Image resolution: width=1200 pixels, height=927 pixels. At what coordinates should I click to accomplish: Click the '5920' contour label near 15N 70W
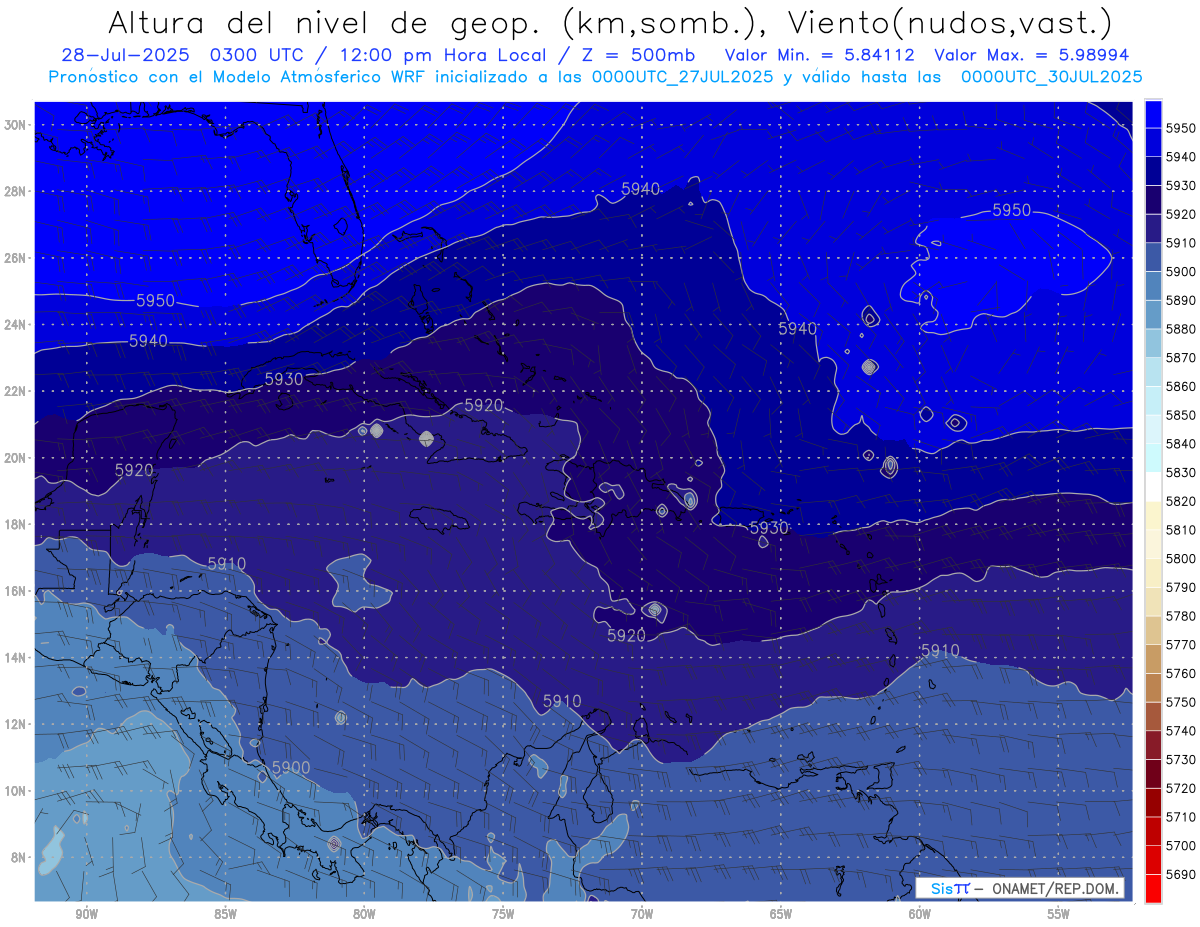pos(626,635)
